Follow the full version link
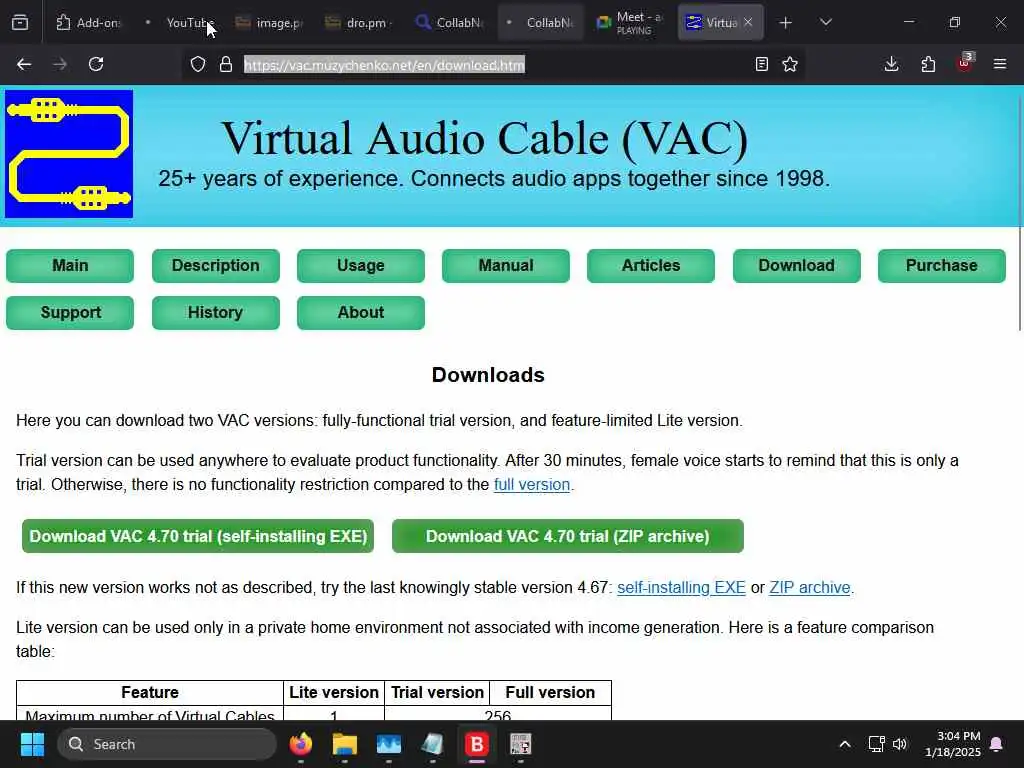 pyautogui.click(x=532, y=485)
